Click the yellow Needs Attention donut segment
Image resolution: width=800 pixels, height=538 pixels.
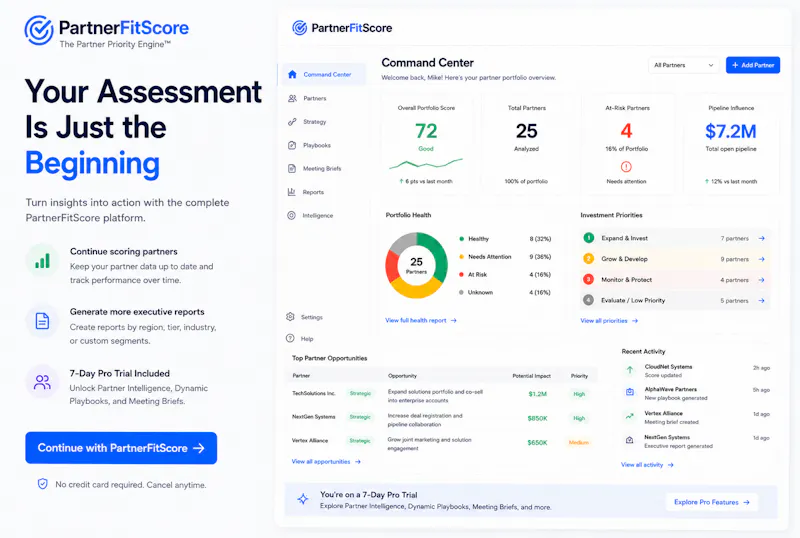click(414, 289)
